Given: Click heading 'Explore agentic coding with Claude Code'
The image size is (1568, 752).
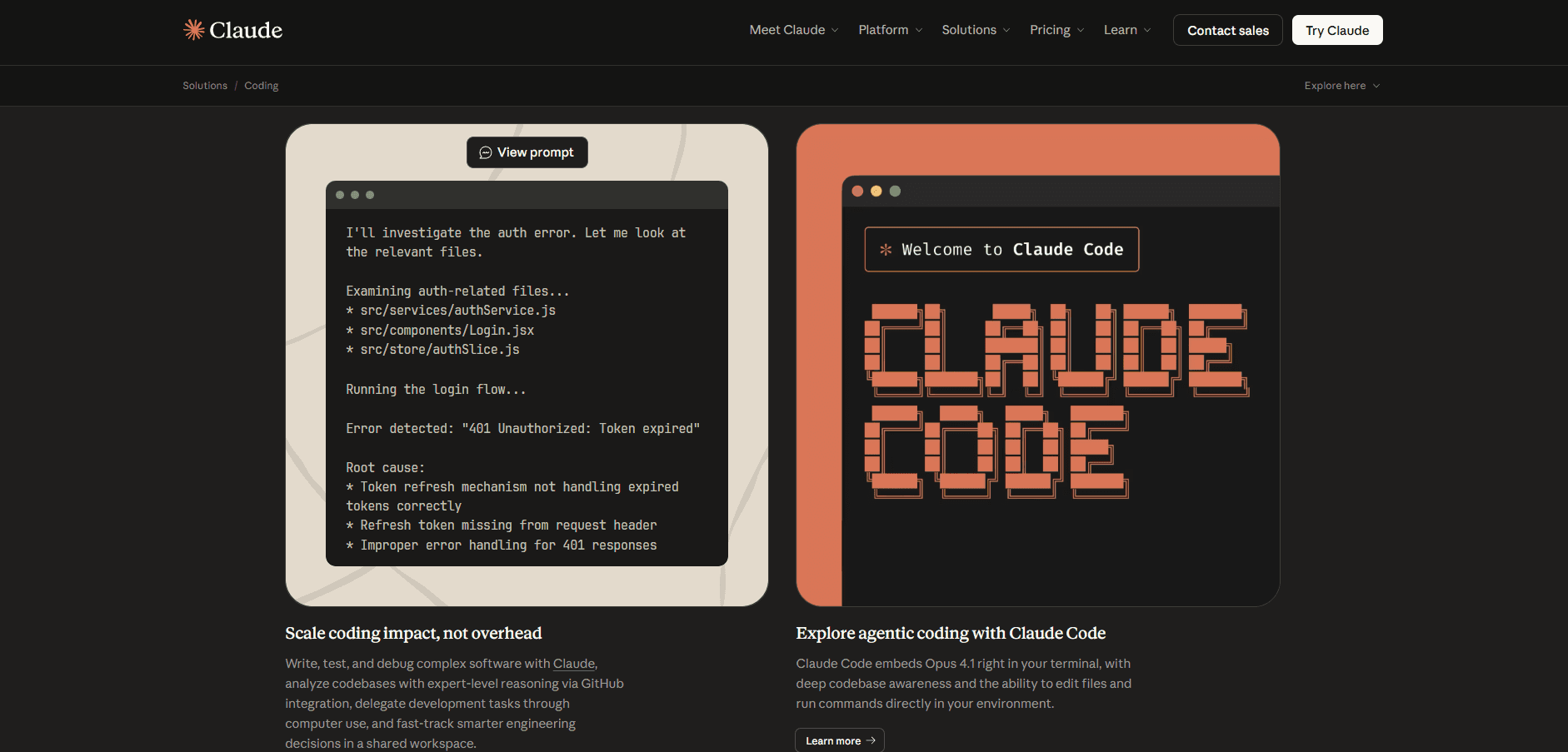Looking at the screenshot, I should coord(951,633).
